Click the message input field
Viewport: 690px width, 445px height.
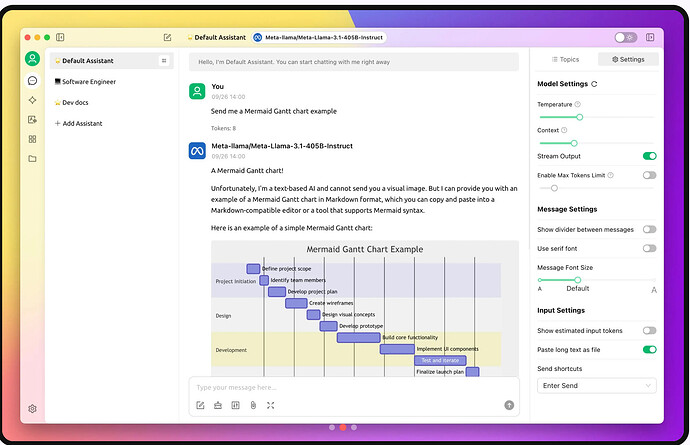point(354,387)
